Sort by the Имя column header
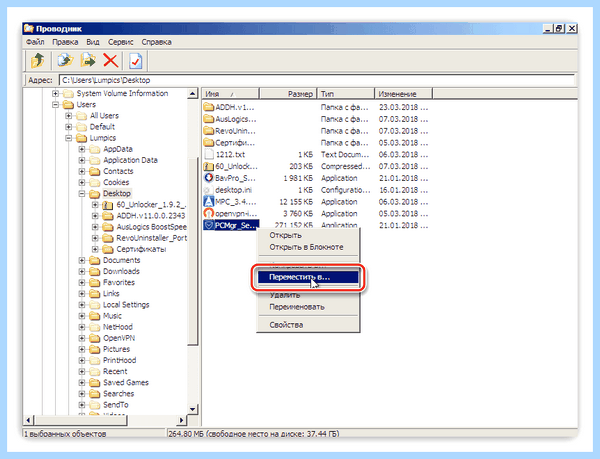The image size is (600, 459). click(x=230, y=94)
